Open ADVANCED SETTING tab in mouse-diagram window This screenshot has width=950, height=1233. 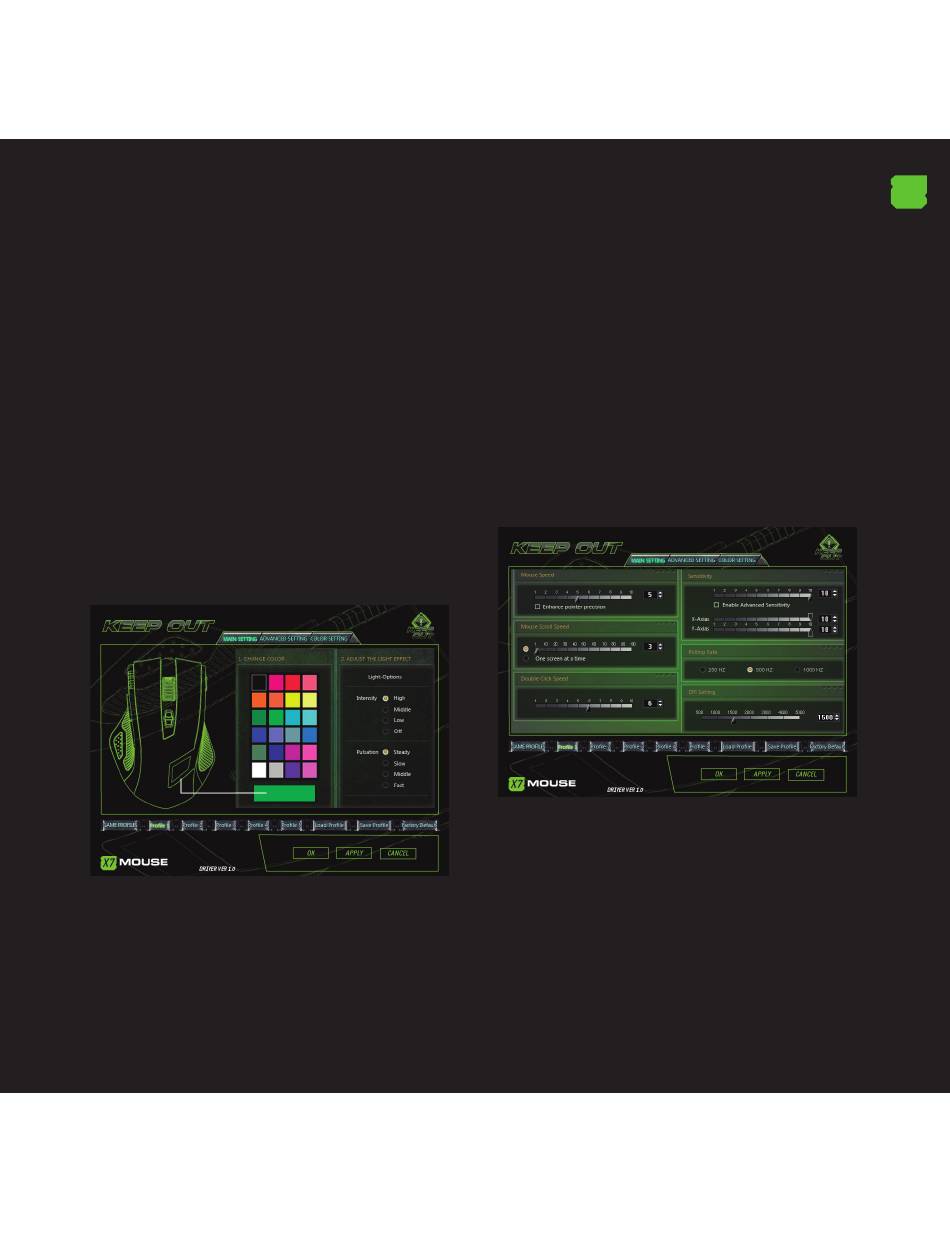[x=284, y=638]
